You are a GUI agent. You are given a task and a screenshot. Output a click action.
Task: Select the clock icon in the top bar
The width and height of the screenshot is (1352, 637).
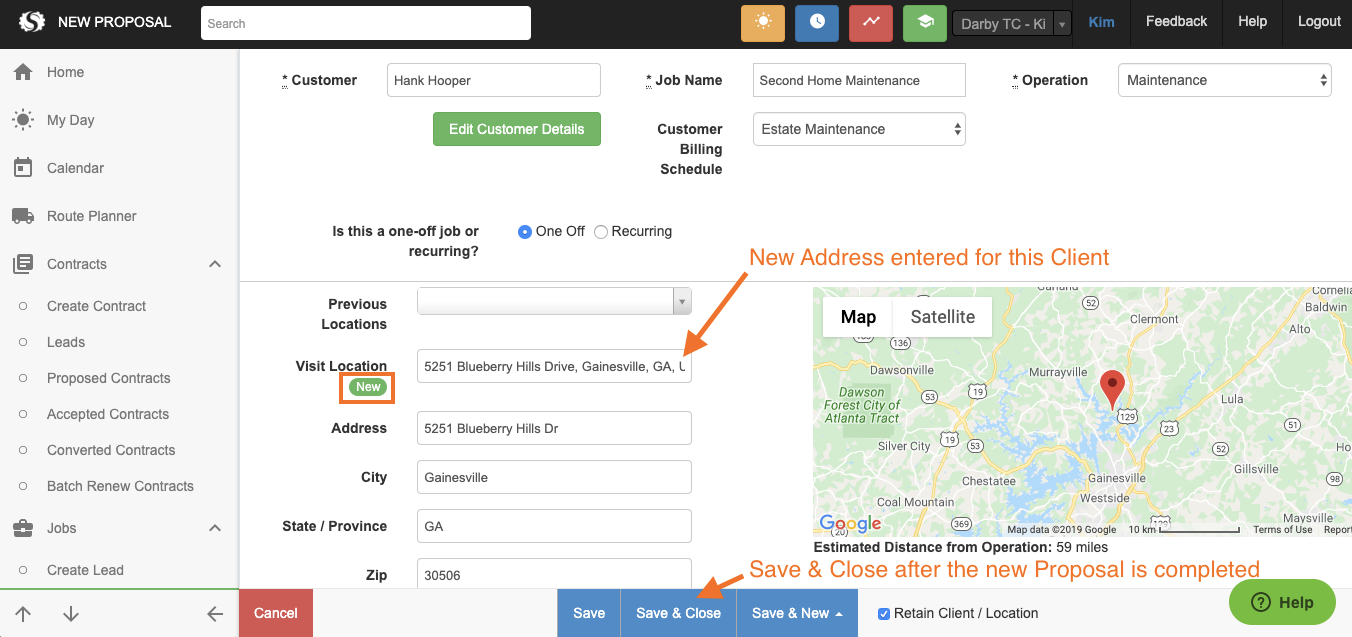click(x=817, y=21)
